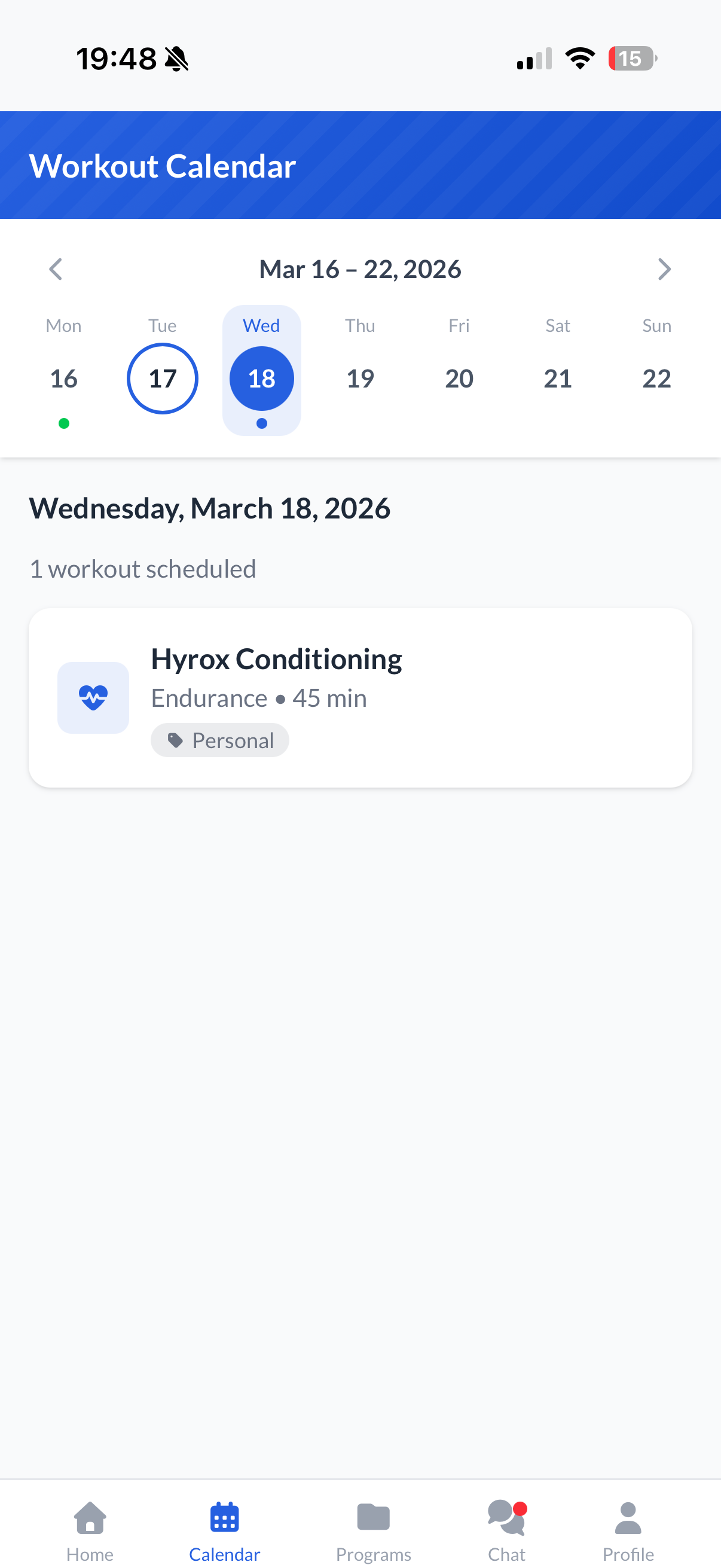Viewport: 721px width, 1568px height.
Task: Select Saturday the 21st
Action: tap(557, 379)
